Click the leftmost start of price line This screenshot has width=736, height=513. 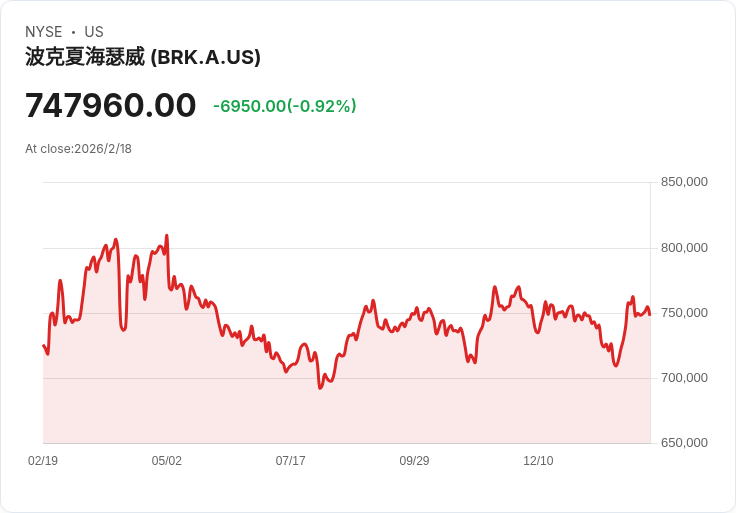(43, 345)
